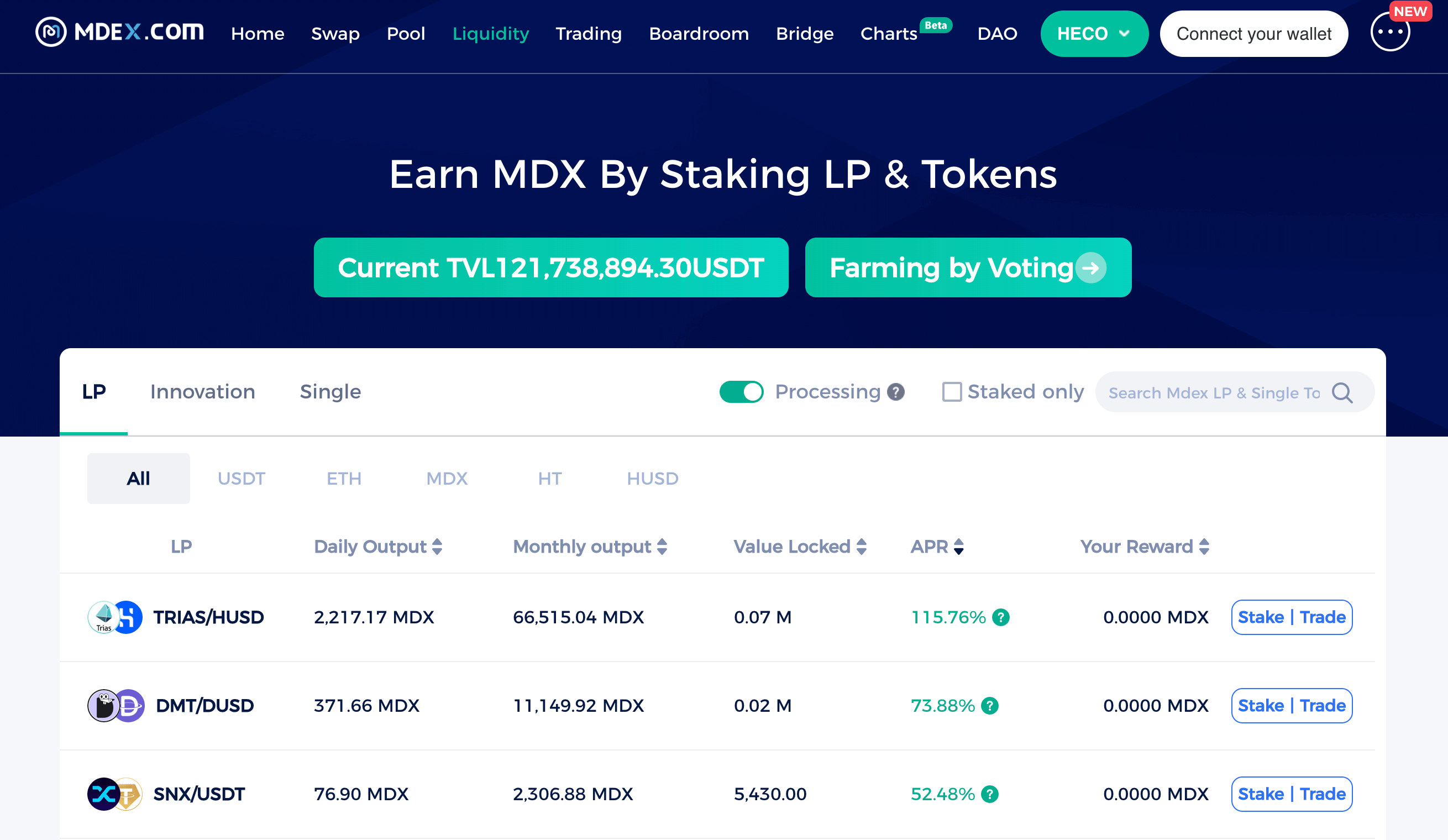
Task: Click the help icon next to 52.48% APR
Action: [989, 794]
